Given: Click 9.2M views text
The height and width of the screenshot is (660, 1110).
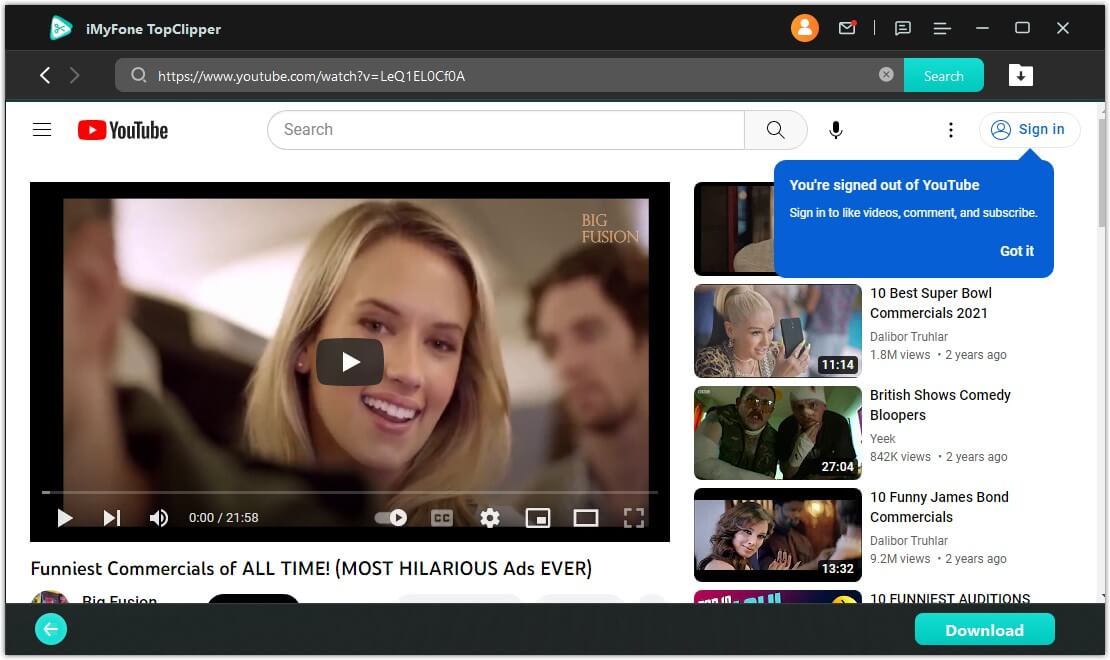Looking at the screenshot, I should coord(900,559).
